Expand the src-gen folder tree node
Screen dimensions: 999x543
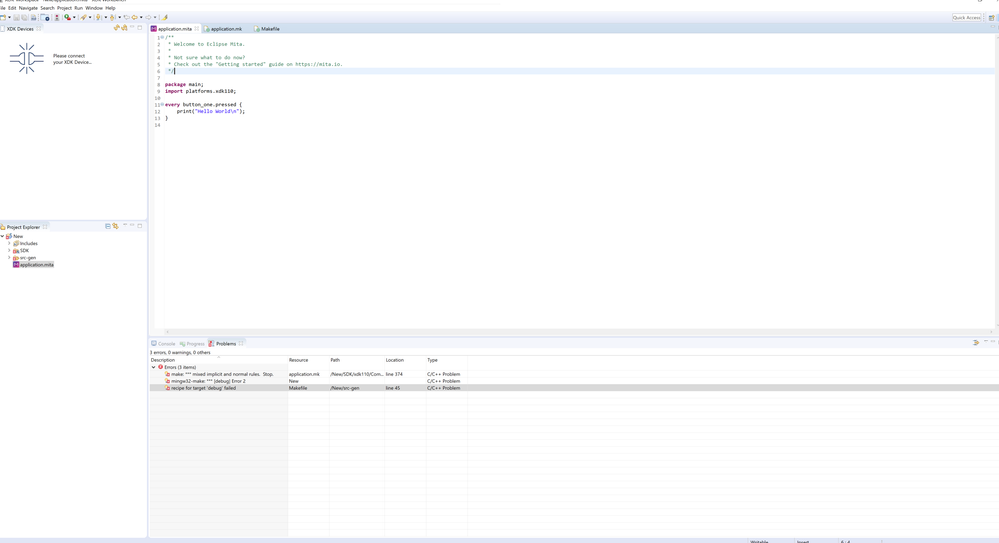coord(9,257)
